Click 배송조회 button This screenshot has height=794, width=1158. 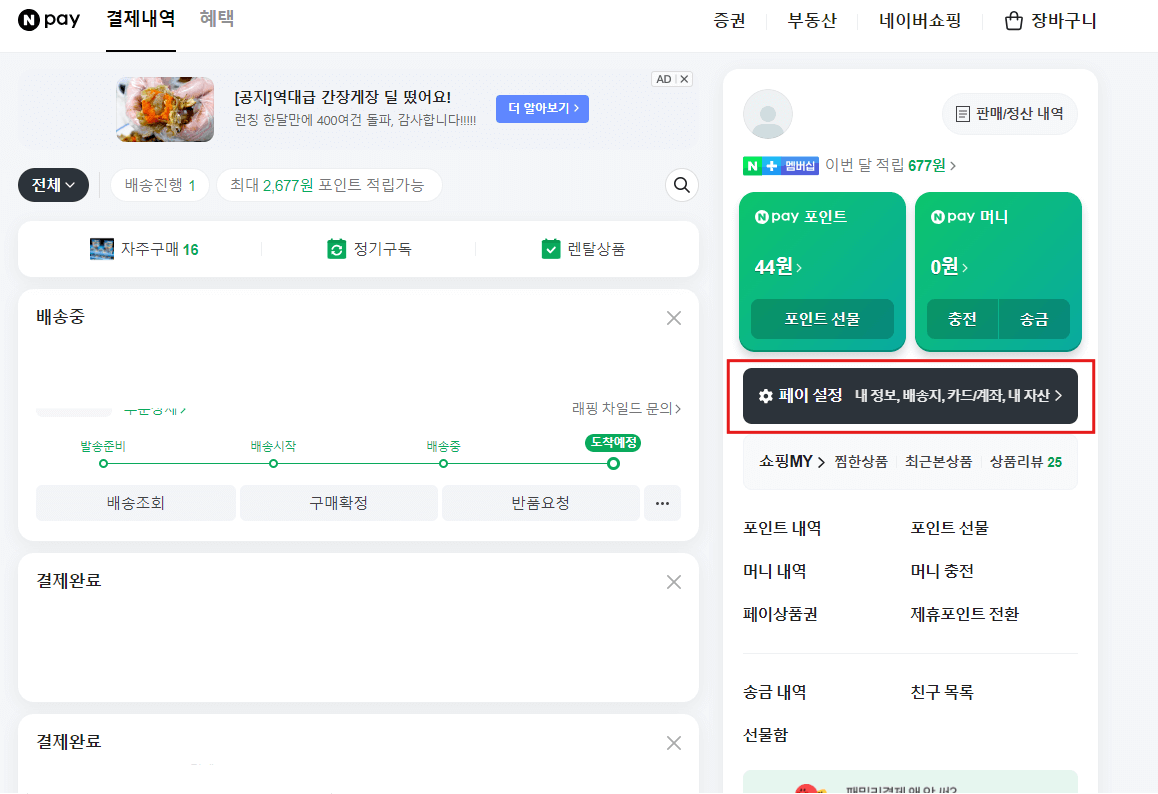(x=136, y=503)
